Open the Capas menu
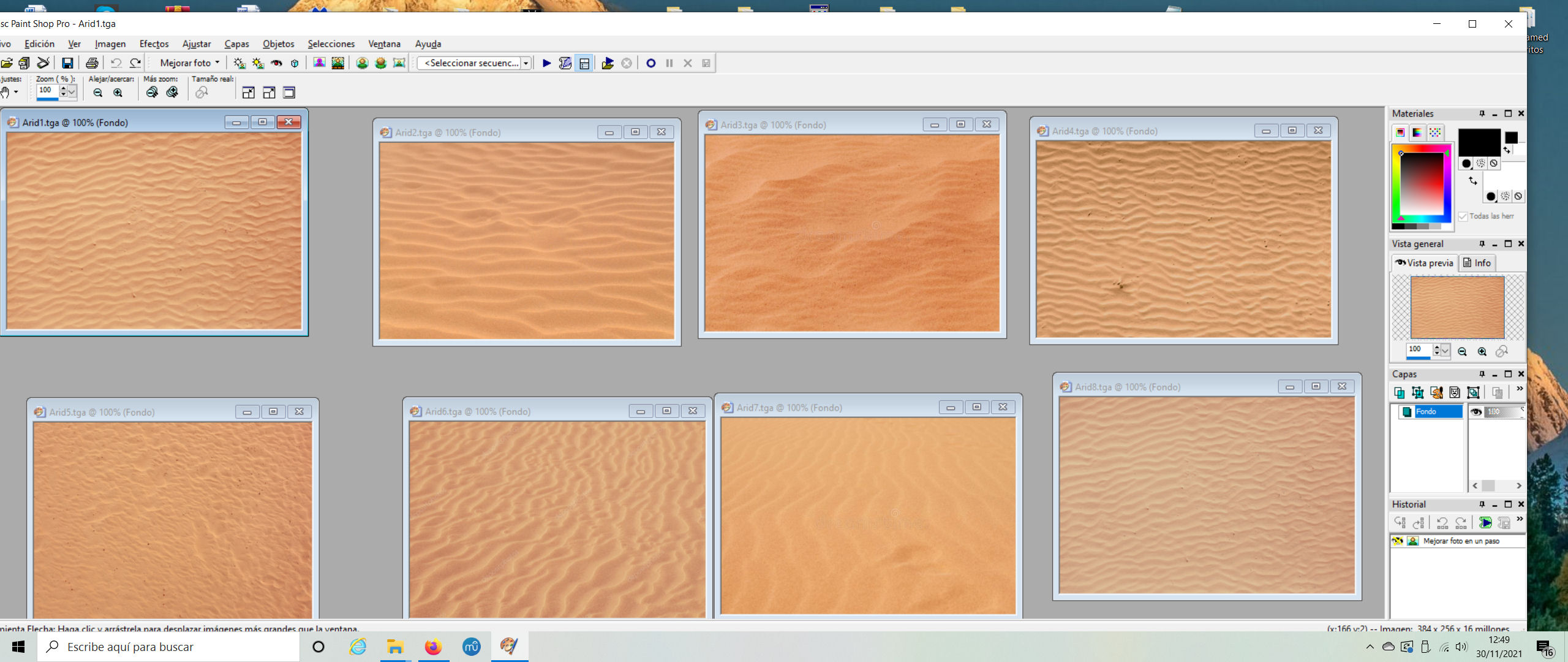Viewport: 1568px width, 662px height. (236, 44)
